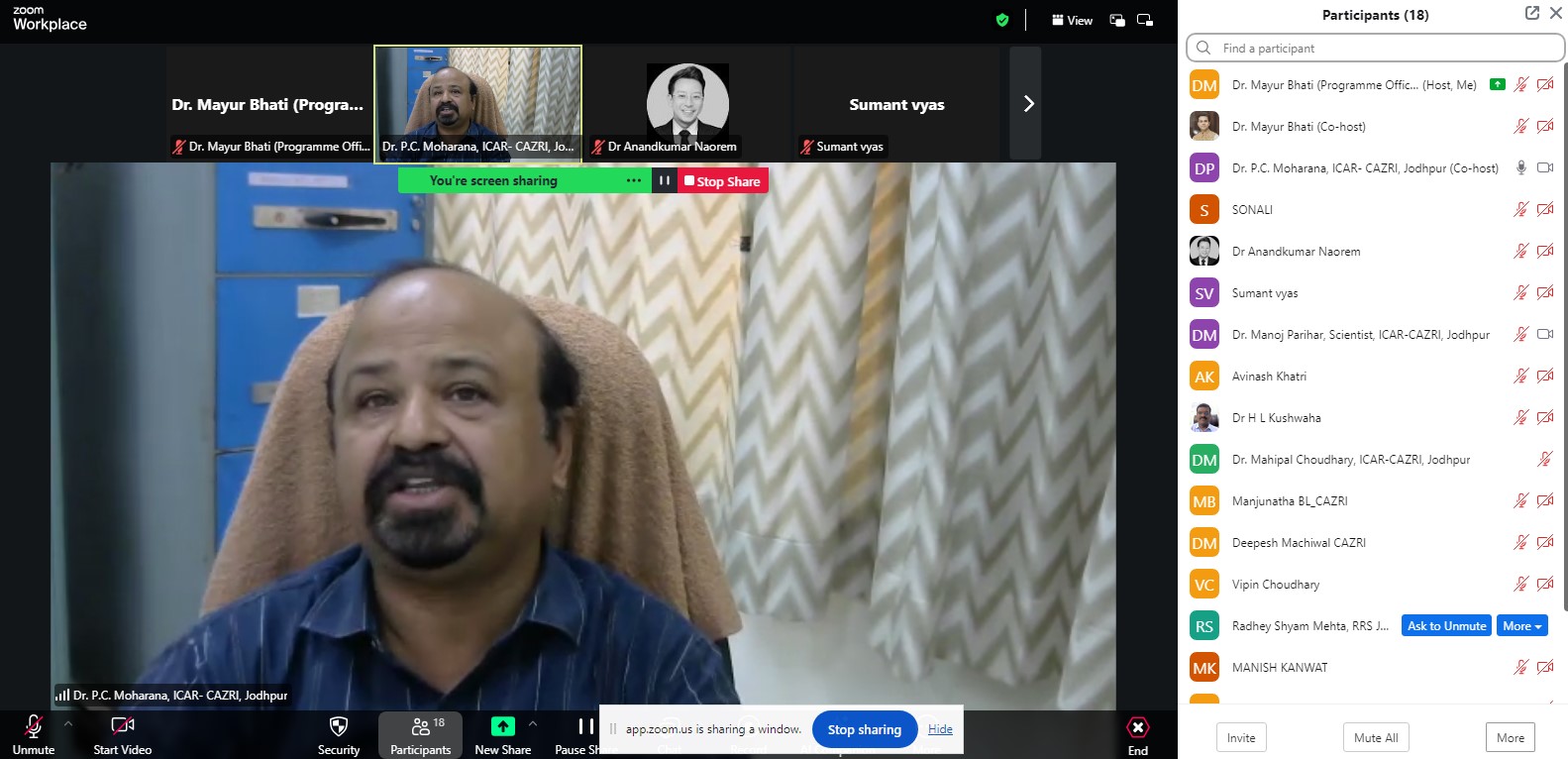Click muted mic icon for Vipin Choudhary
The image size is (1568, 759).
pos(1521,584)
